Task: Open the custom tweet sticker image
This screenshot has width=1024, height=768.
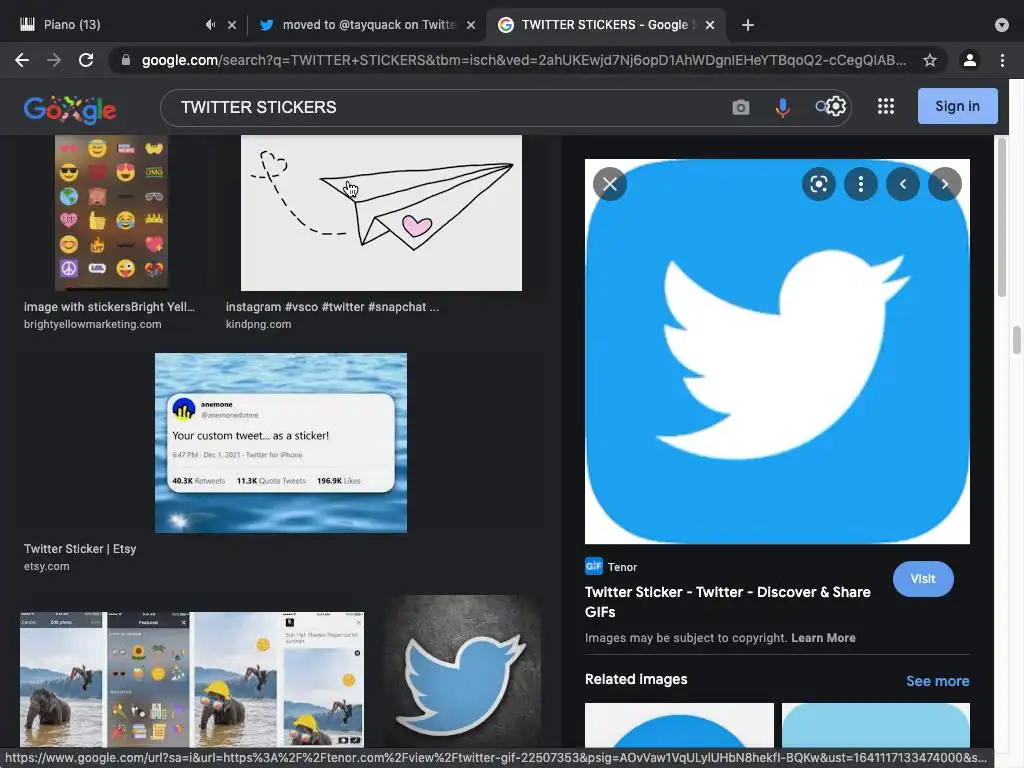Action: (281, 443)
